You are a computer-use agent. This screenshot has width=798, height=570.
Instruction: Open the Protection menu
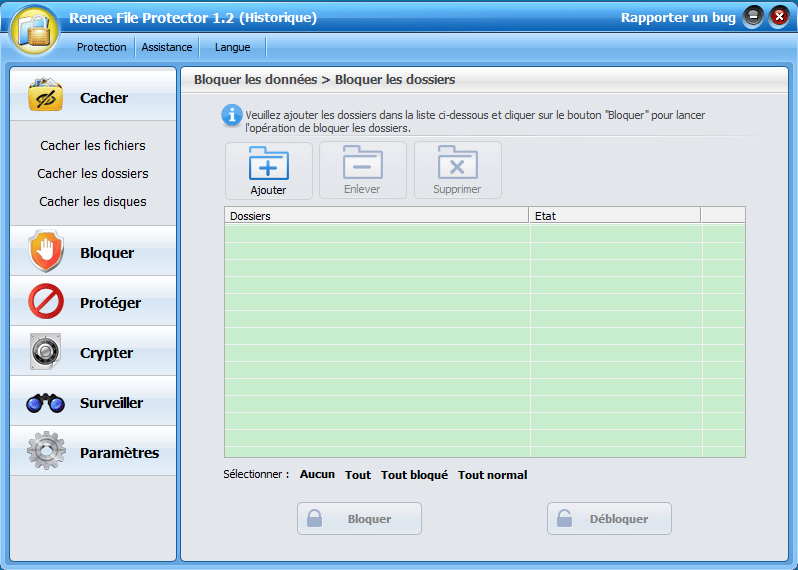coord(102,47)
